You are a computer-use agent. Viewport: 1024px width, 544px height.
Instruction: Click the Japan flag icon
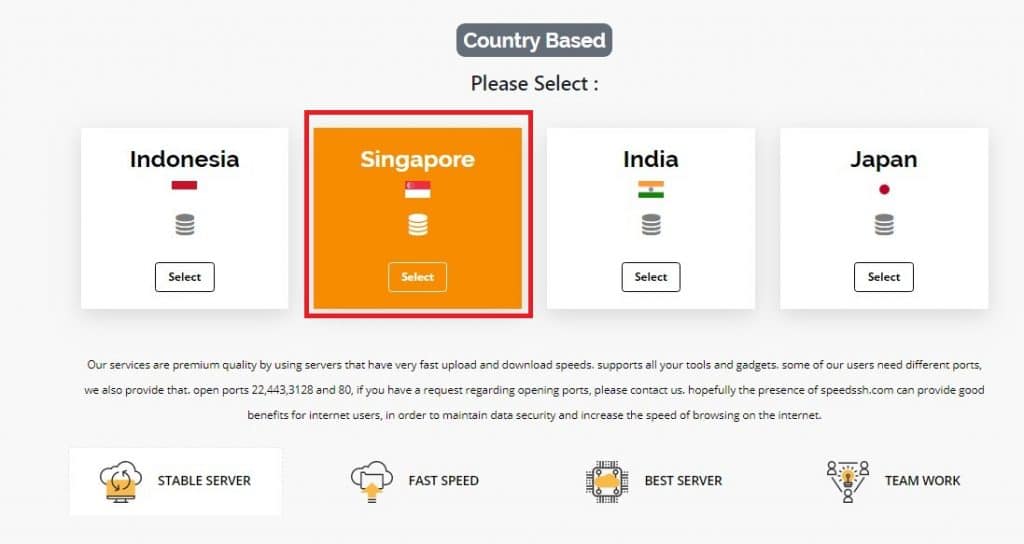(x=884, y=189)
